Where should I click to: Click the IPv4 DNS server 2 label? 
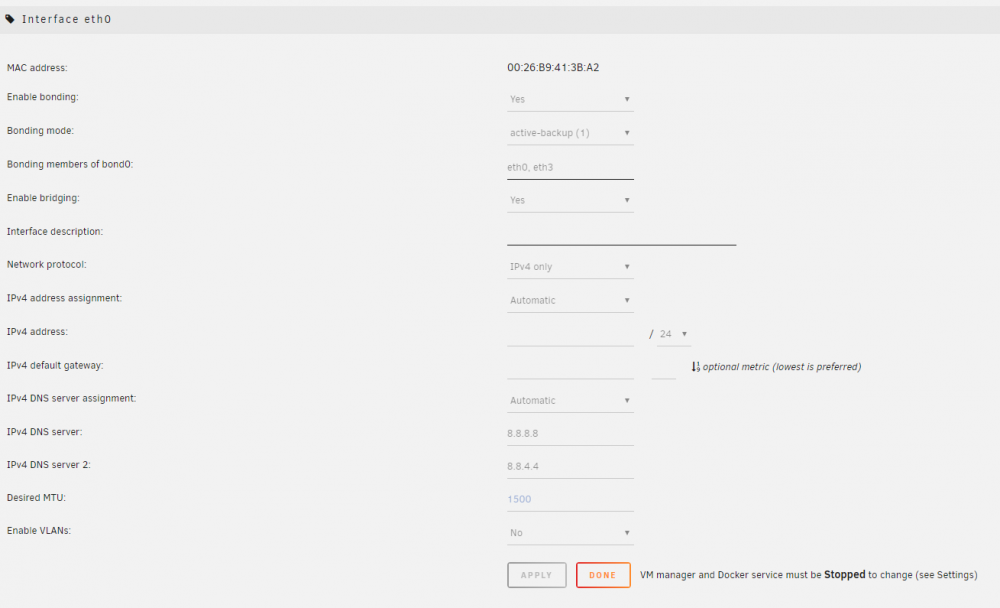[48, 465]
